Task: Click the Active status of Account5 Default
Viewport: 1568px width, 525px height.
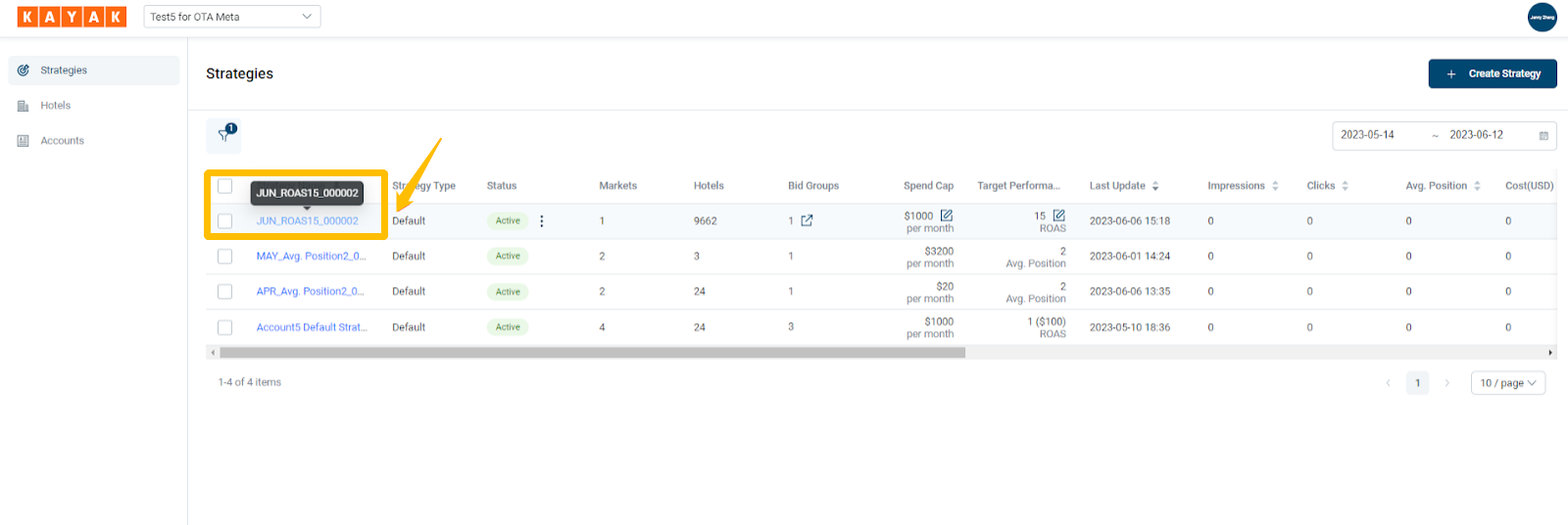Action: coord(508,327)
